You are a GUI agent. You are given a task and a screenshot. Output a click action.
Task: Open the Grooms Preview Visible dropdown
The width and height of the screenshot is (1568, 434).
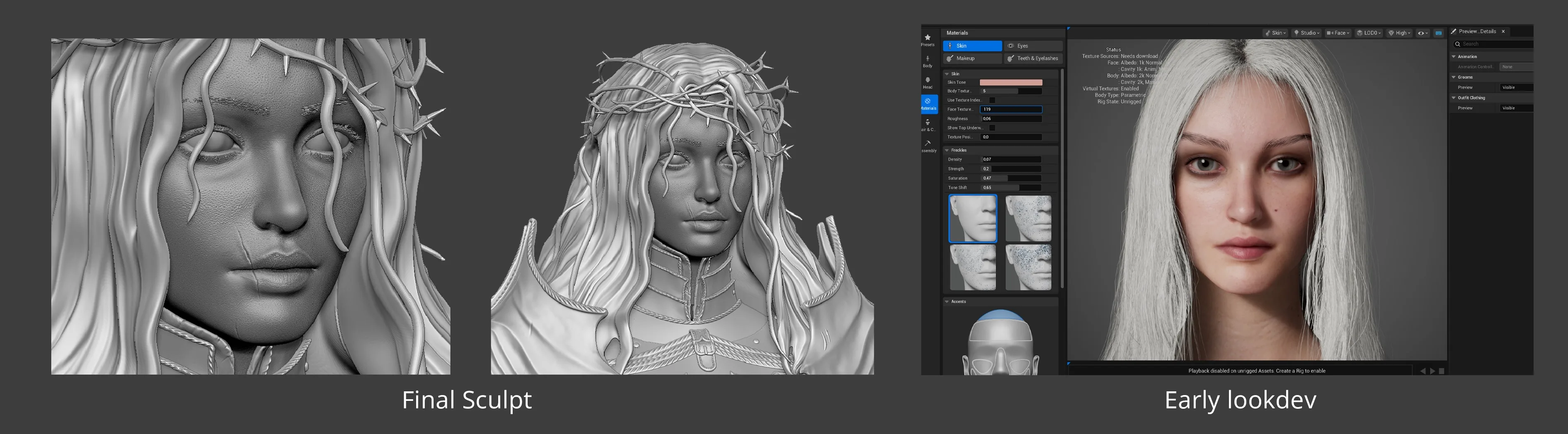coord(1516,87)
